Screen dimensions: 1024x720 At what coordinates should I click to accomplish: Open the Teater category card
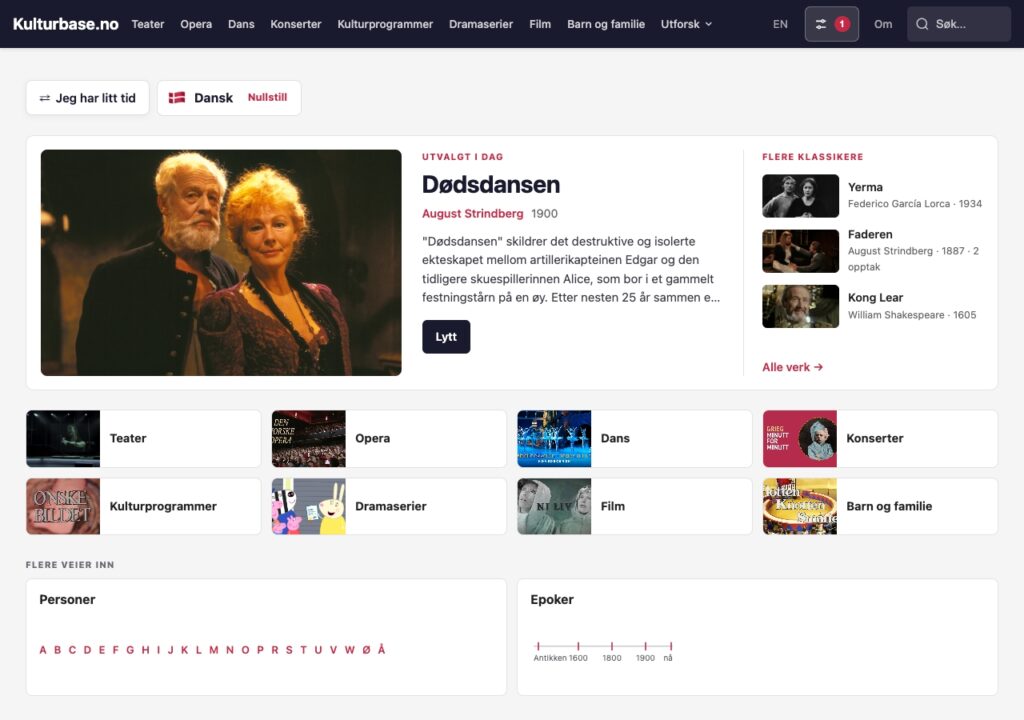(x=143, y=438)
